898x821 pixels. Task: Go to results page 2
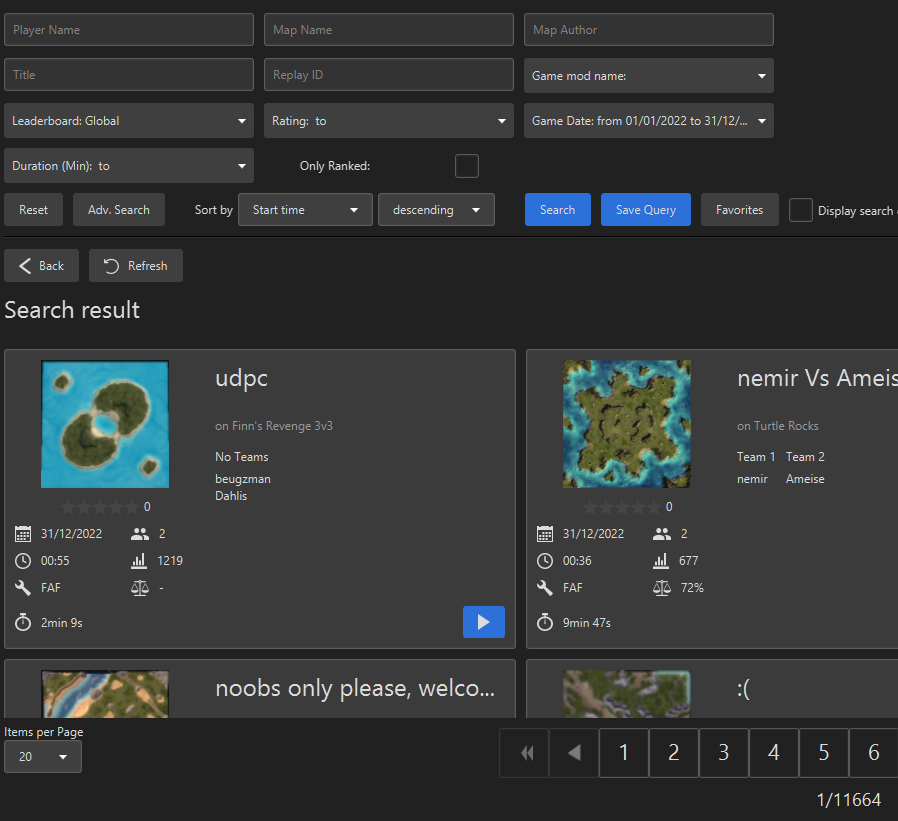(x=674, y=752)
